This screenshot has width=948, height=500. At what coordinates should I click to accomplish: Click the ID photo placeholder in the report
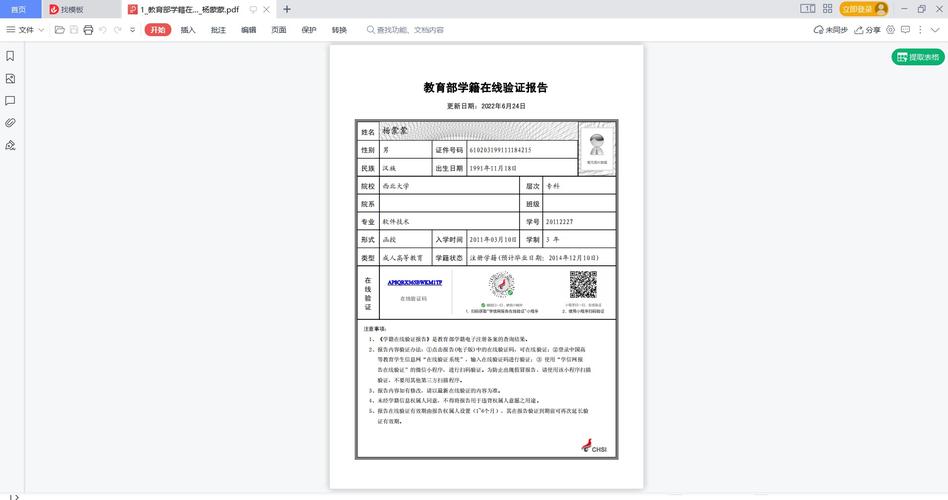coord(597,149)
